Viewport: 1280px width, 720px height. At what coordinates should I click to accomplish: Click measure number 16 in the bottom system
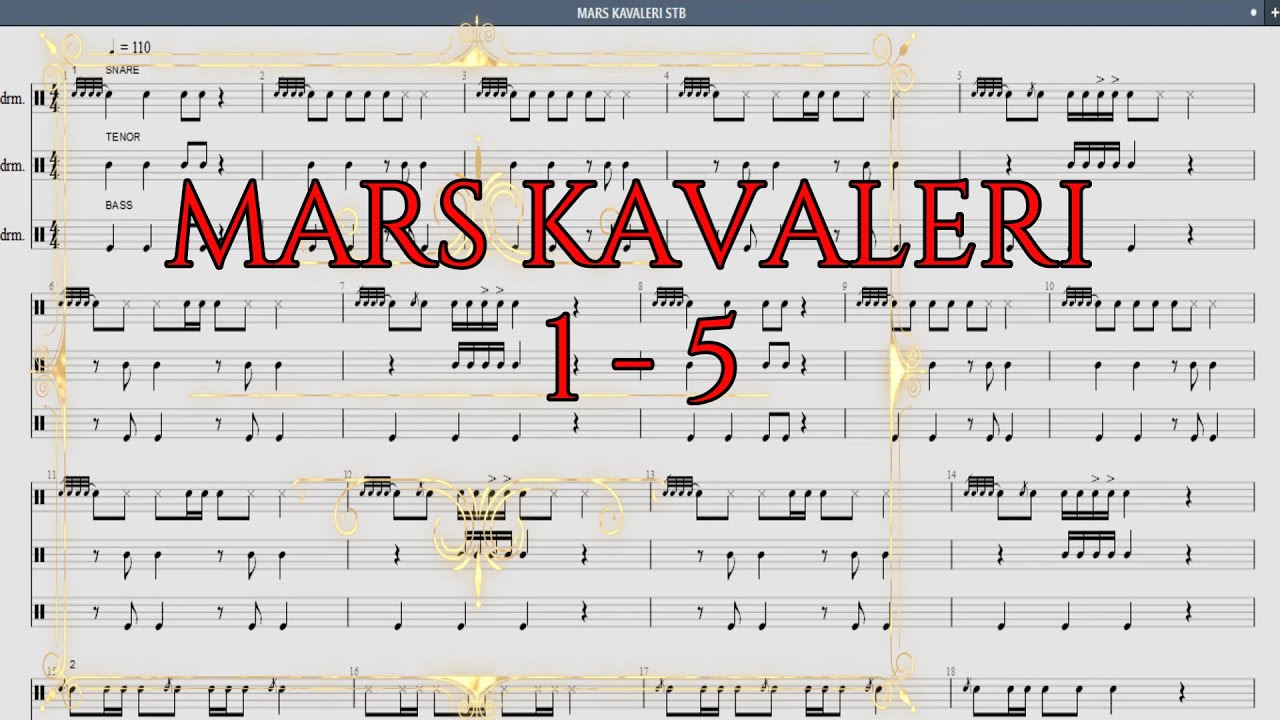click(354, 671)
